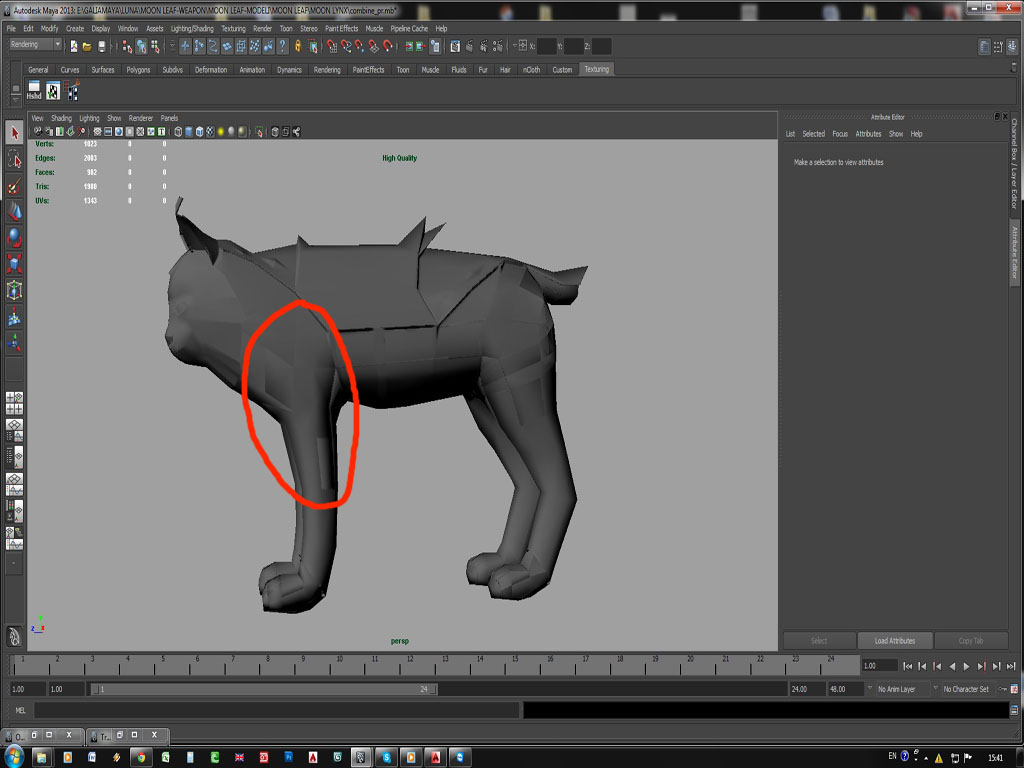The height and width of the screenshot is (768, 1024).
Task: Open the viewport Lighting menu
Action: point(89,118)
